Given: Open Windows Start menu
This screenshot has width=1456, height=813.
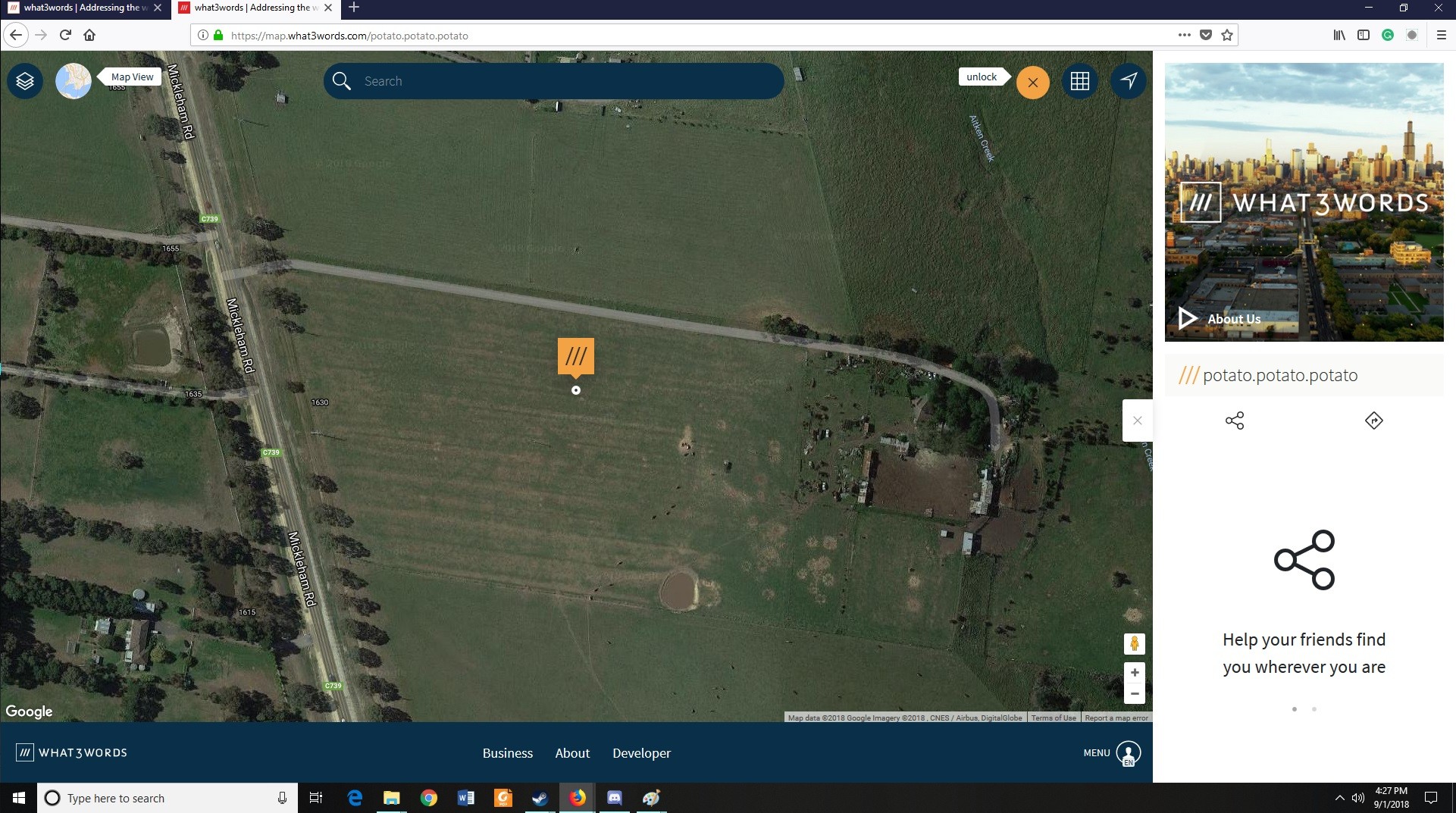Looking at the screenshot, I should 18,798.
